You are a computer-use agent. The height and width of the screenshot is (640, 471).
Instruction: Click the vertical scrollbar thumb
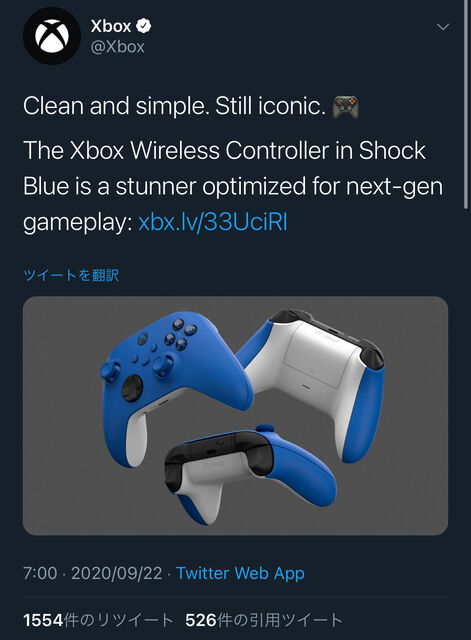pos(466,104)
